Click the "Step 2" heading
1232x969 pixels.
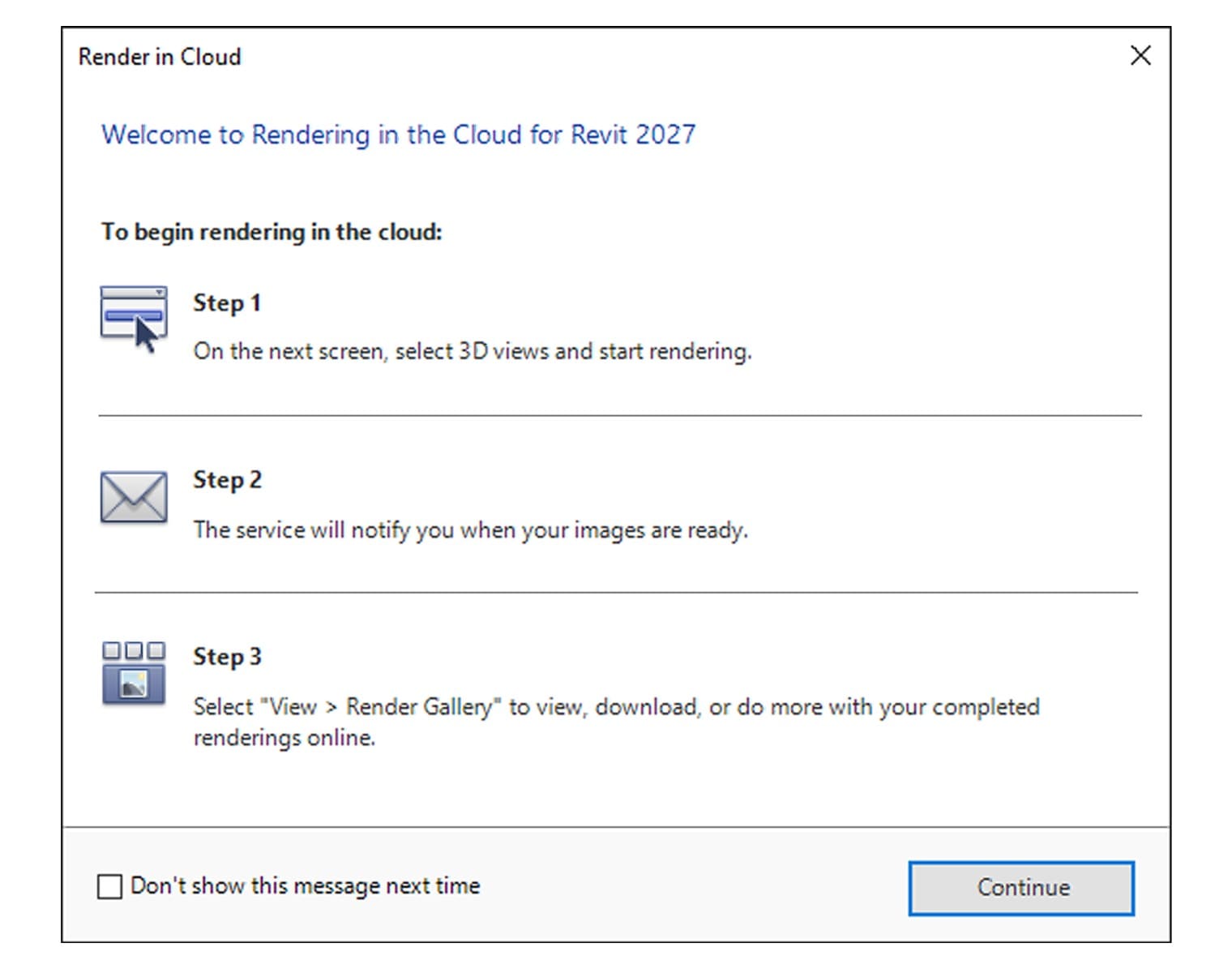[x=227, y=480]
